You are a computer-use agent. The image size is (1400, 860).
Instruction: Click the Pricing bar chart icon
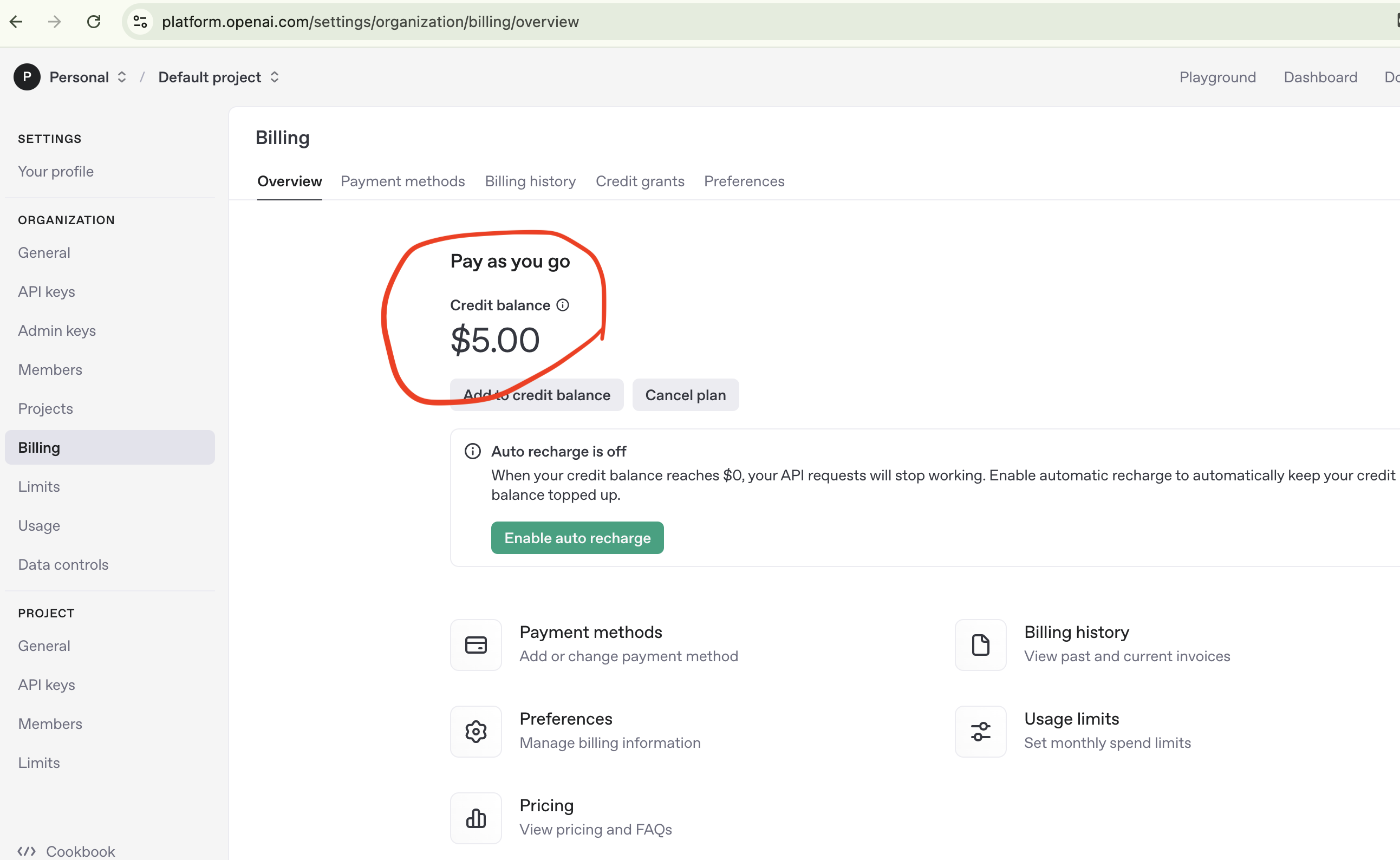click(x=476, y=818)
